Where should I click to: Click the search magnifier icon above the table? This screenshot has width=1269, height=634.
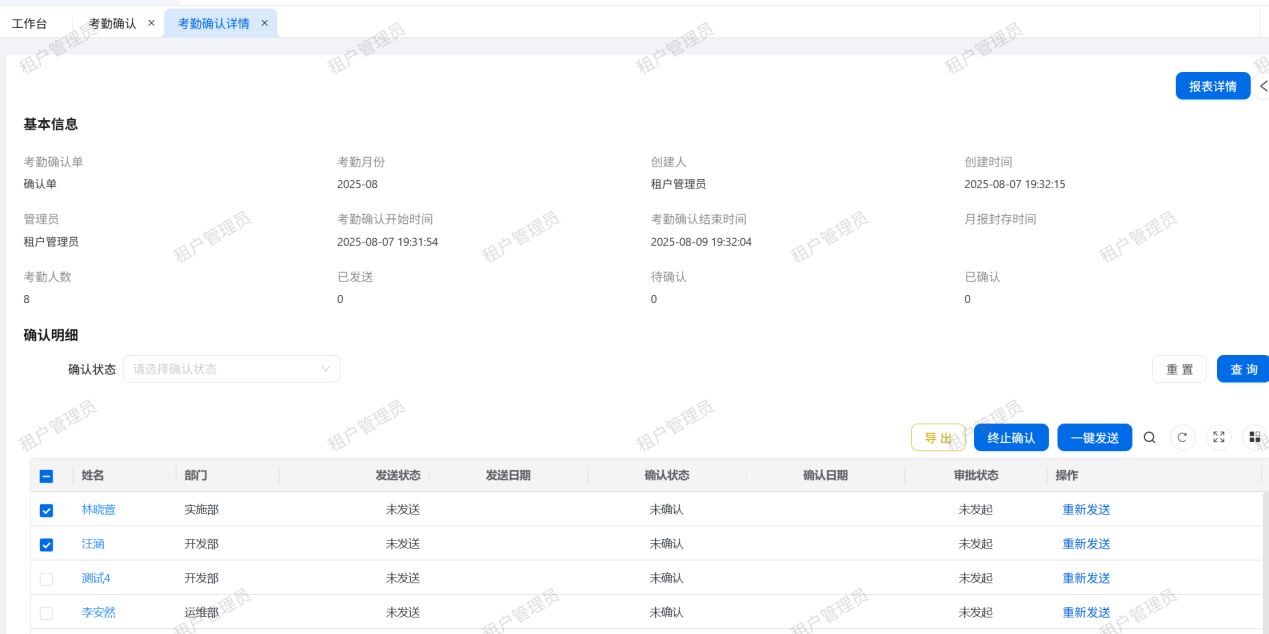(x=1149, y=437)
